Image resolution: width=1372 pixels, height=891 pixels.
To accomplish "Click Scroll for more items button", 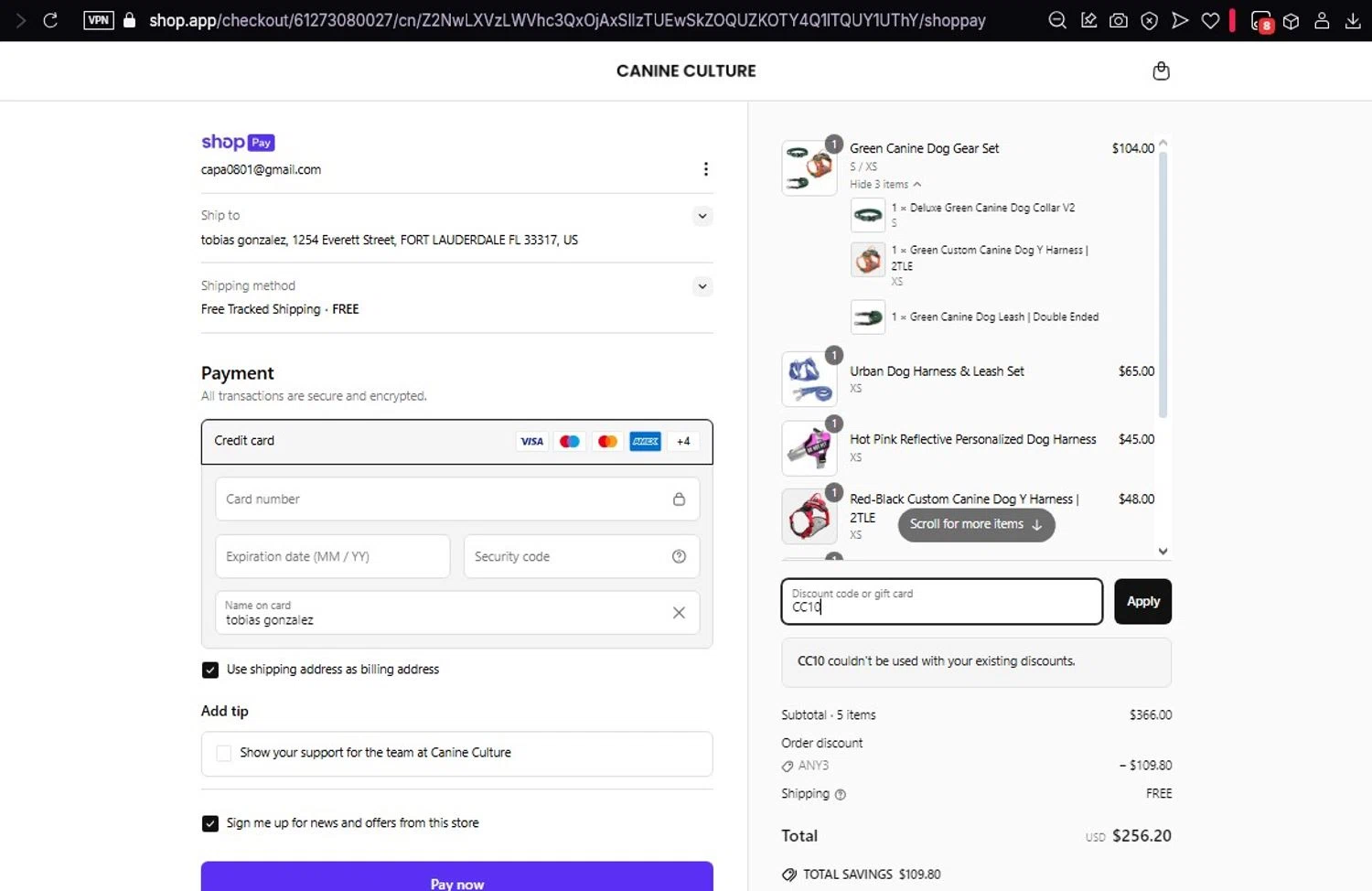I will [976, 524].
